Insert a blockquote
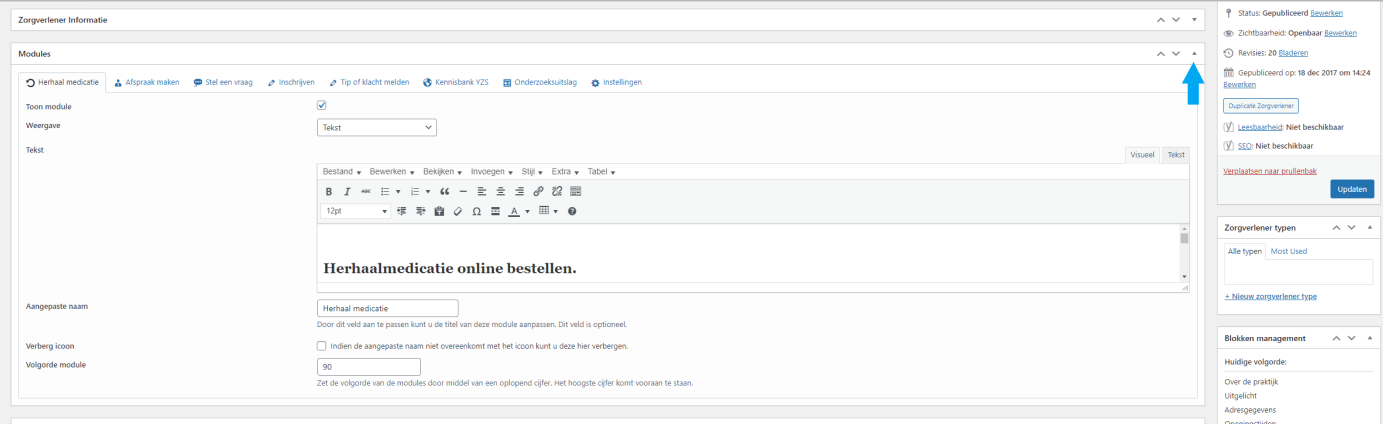The width and height of the screenshot is (1383, 424). (445, 191)
